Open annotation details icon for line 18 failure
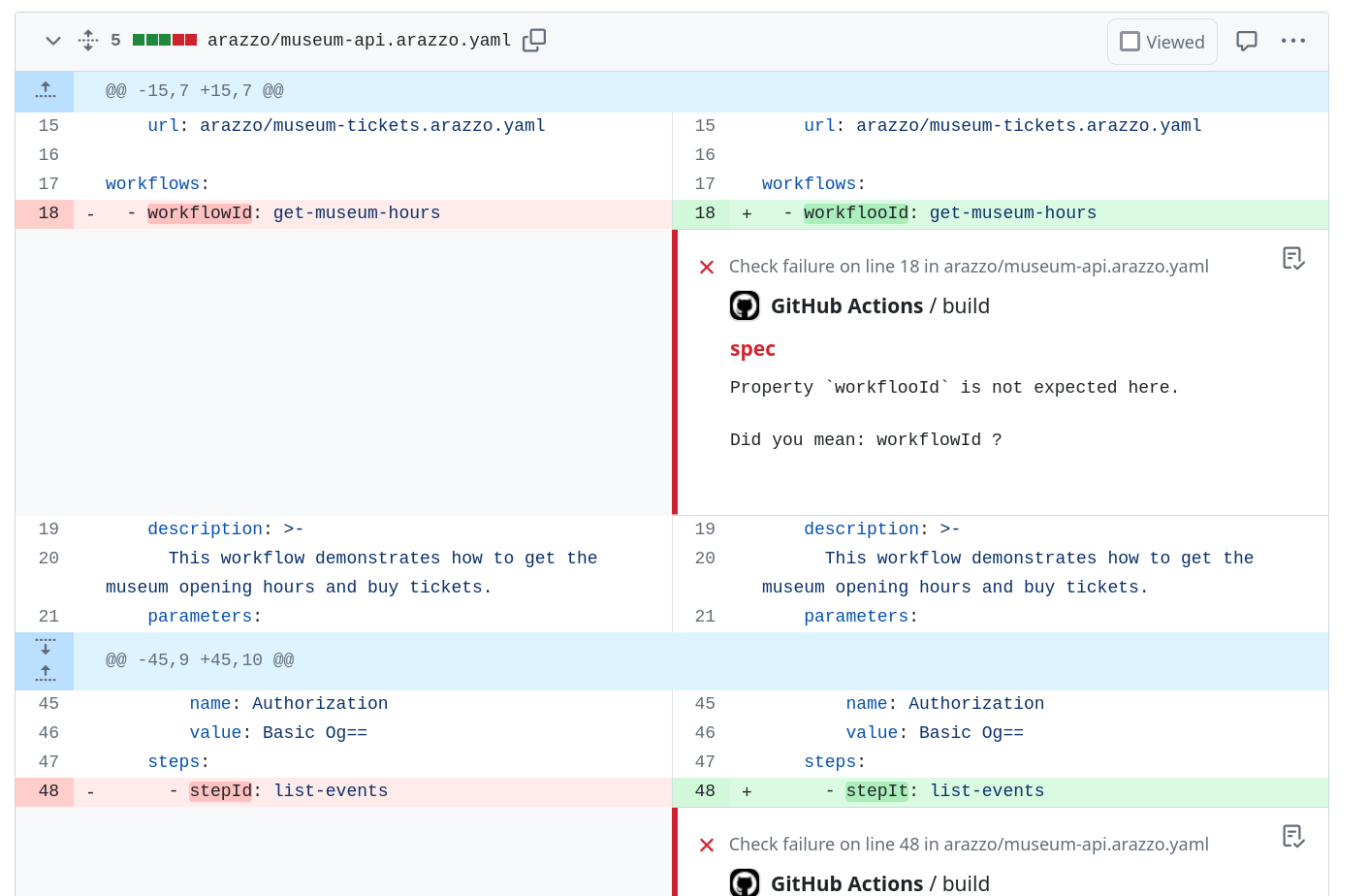The width and height of the screenshot is (1369, 896). (x=1293, y=258)
